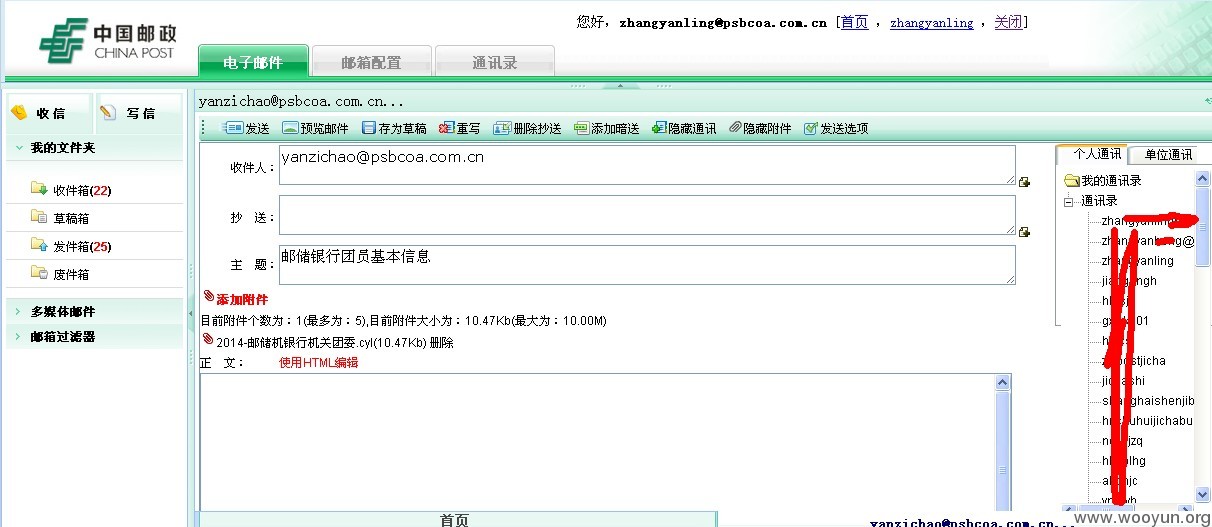This screenshot has height=527, width=1212.
Task: Click 删除 next to the attachment file
Action: tap(441, 342)
